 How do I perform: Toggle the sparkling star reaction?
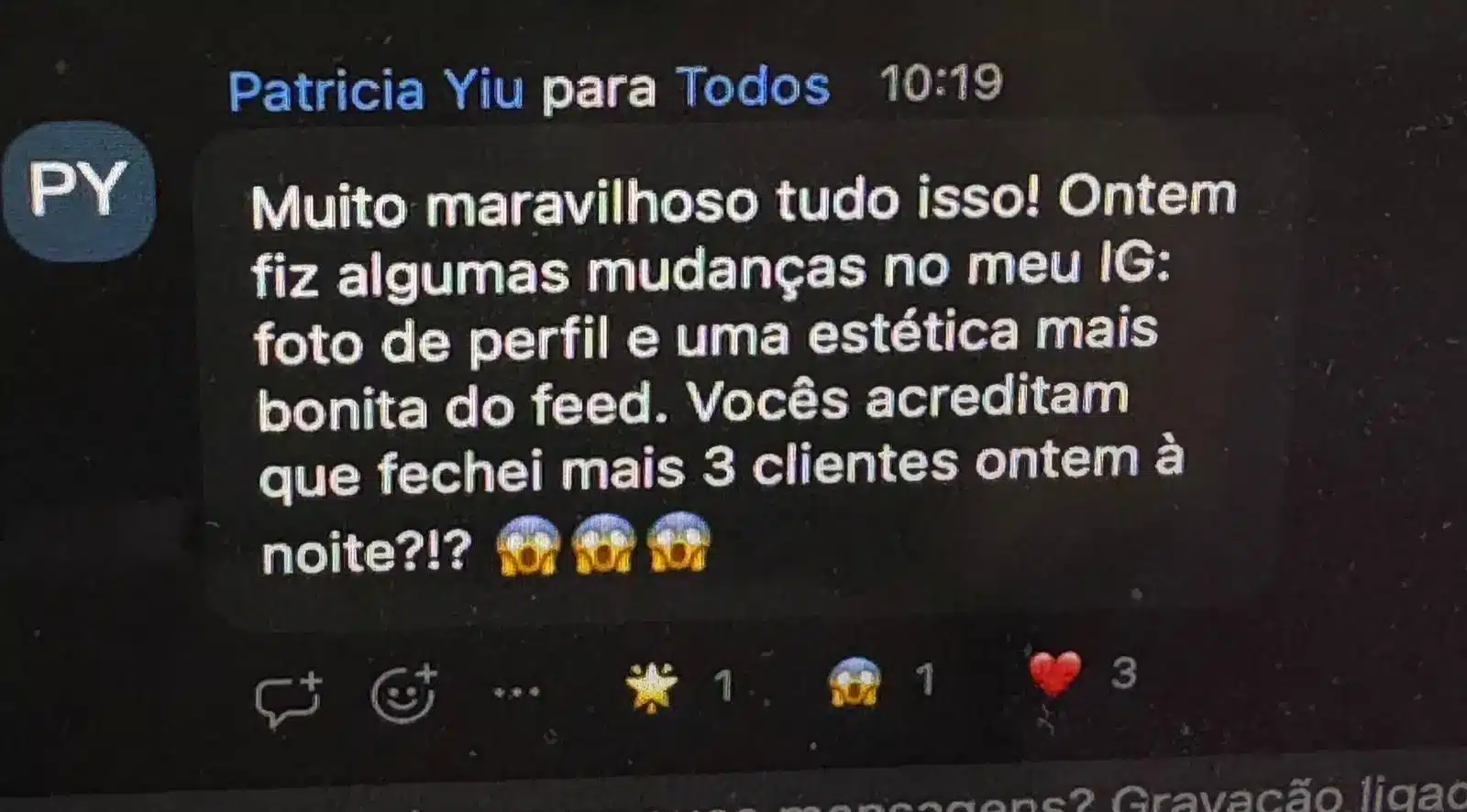651,687
